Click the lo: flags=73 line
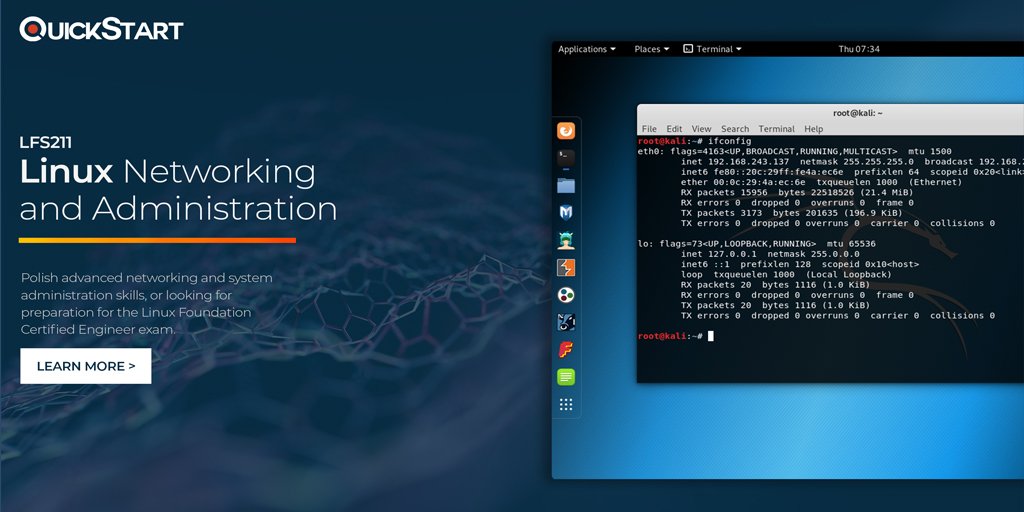 coord(757,244)
